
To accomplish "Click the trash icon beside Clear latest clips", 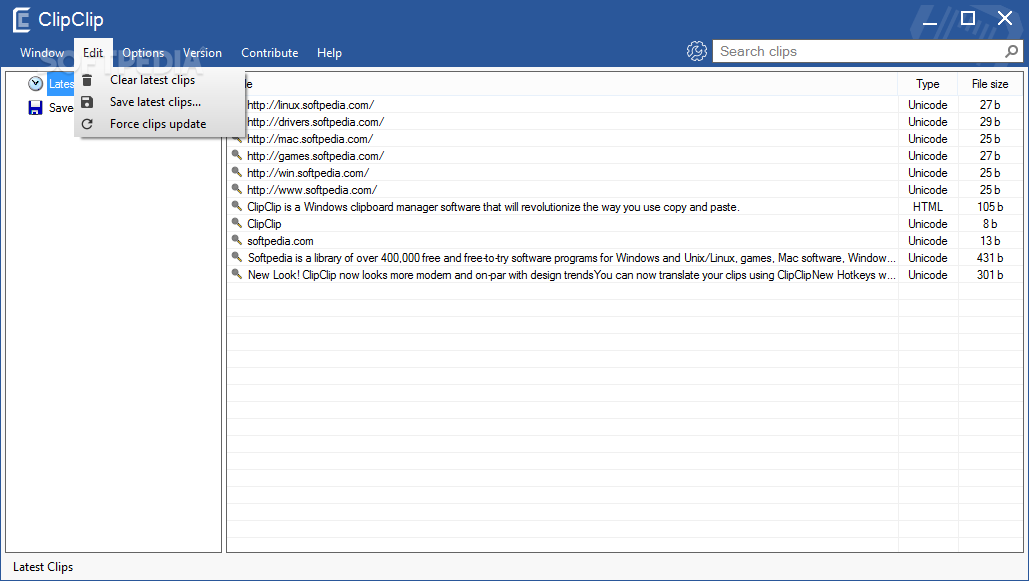I will tap(87, 80).
